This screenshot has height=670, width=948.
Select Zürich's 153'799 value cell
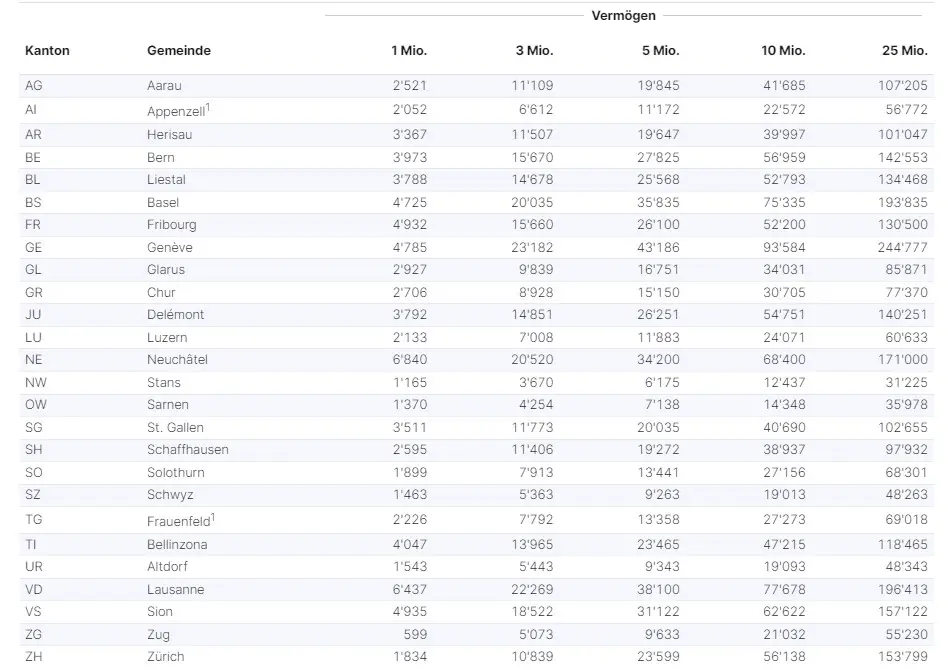click(x=903, y=657)
